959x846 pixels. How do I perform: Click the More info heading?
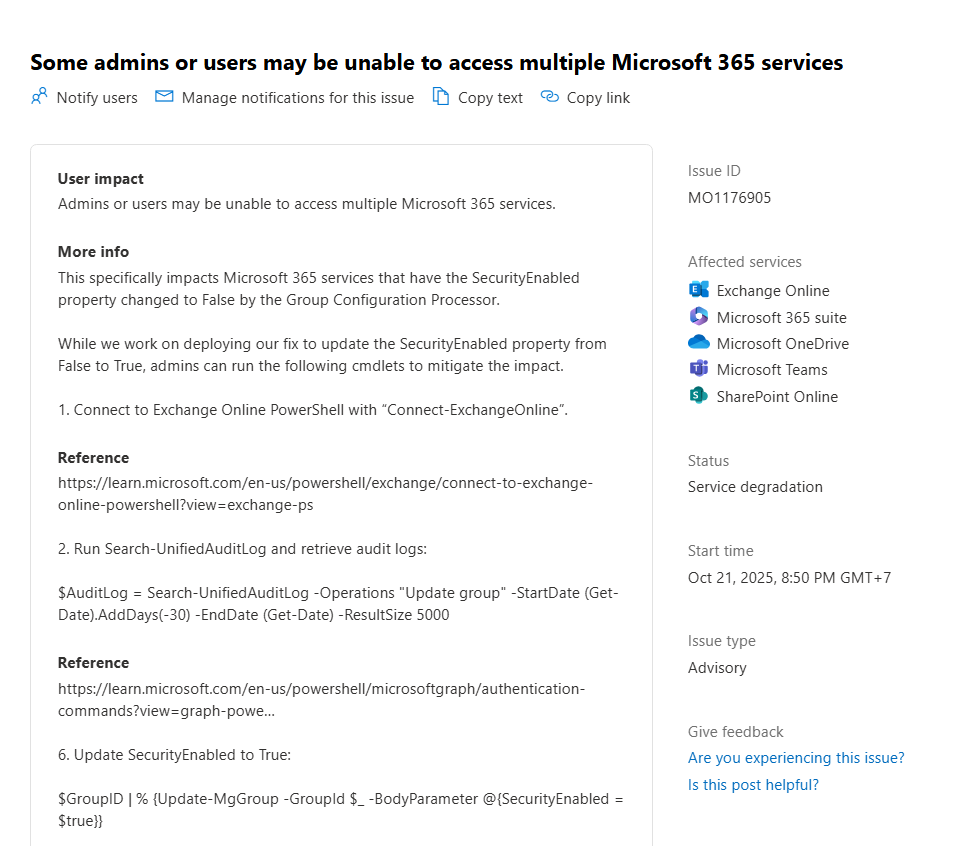93,252
